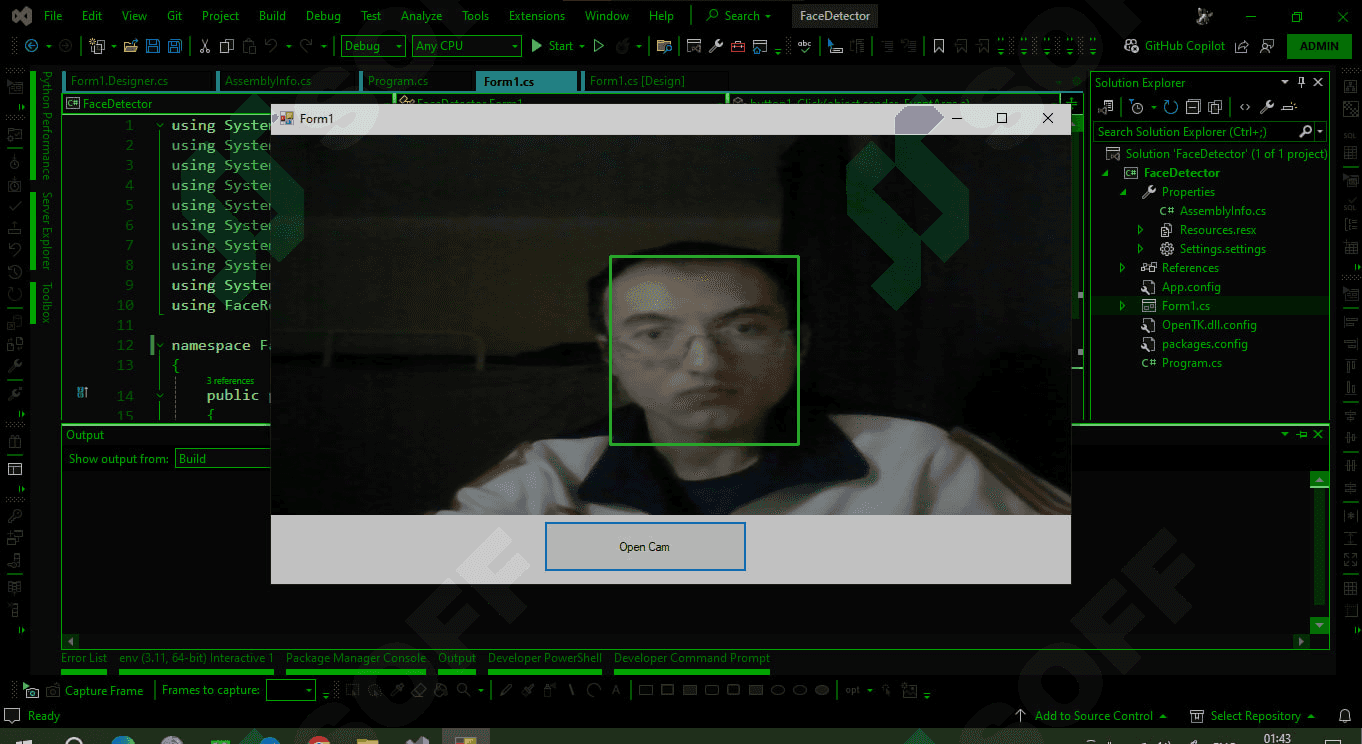Screen dimensions: 1362x744
Task: Click the ADMIN button
Action: point(1319,46)
